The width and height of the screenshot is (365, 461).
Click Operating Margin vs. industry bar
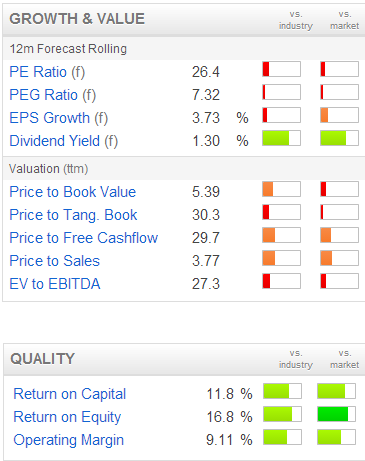point(282,437)
